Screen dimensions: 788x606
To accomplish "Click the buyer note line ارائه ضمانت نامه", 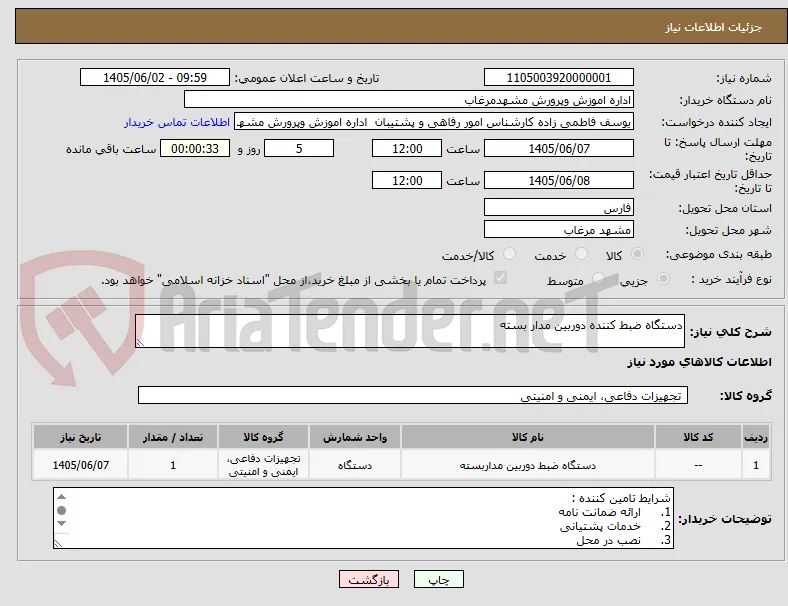I will click(x=600, y=512).
